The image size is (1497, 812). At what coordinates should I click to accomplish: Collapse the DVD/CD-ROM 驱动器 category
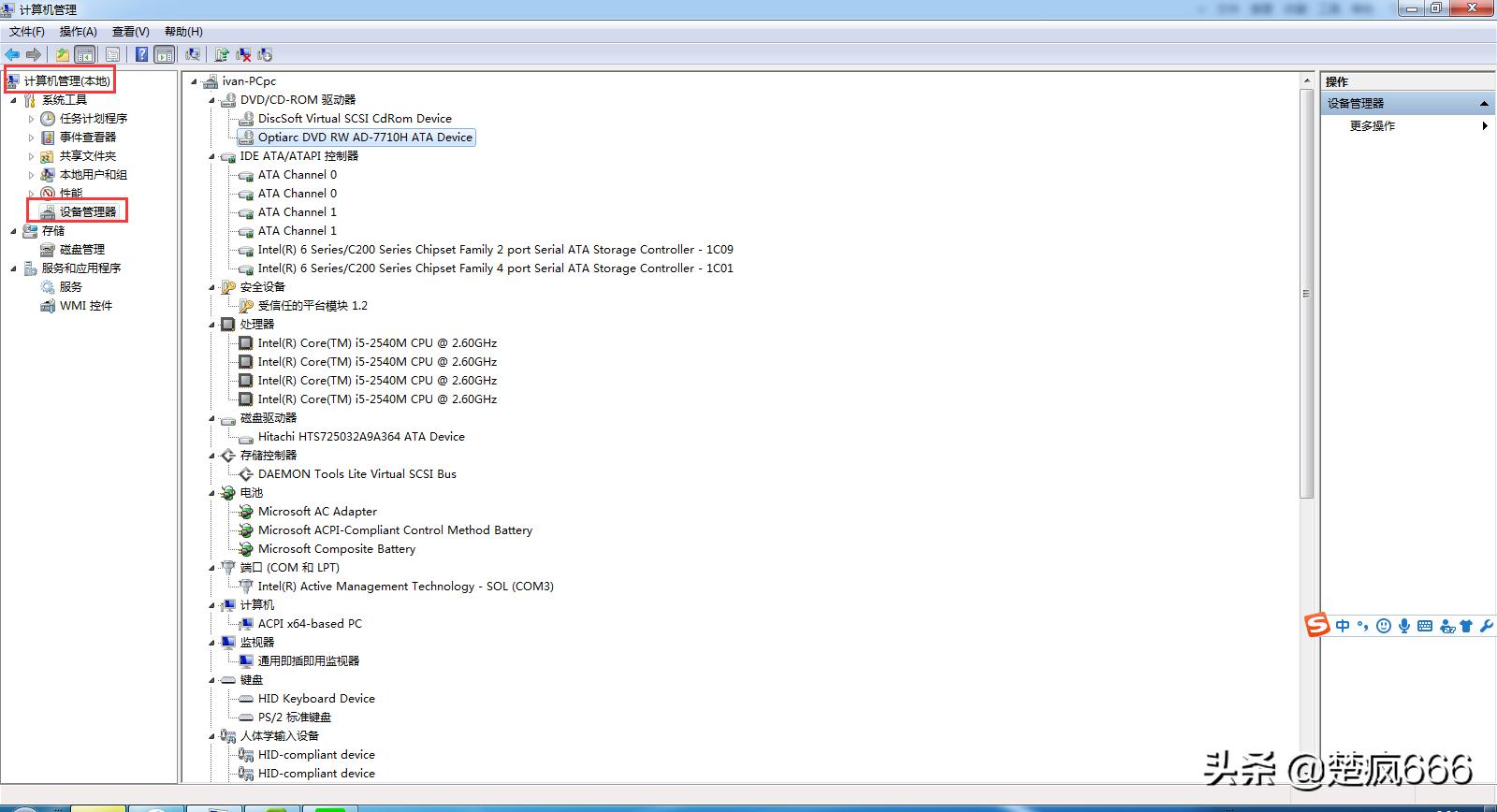(x=211, y=100)
